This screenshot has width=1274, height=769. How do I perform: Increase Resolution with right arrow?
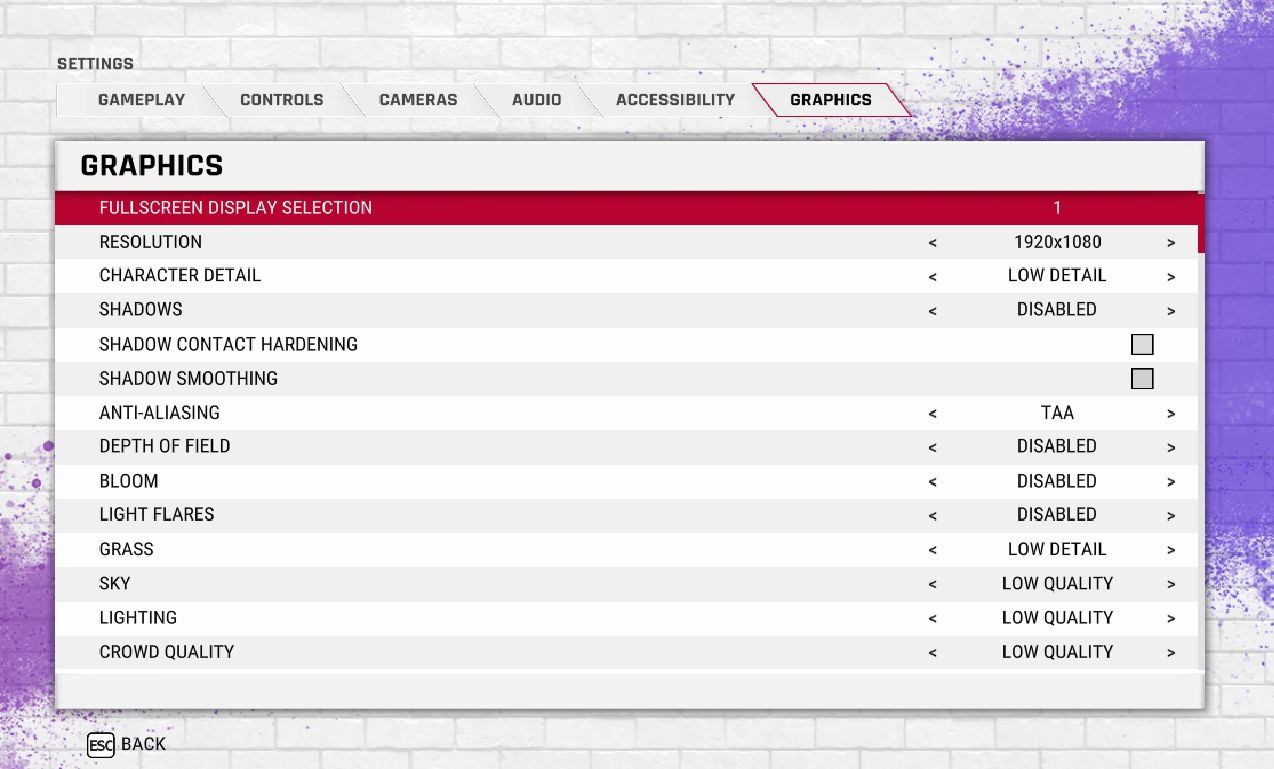pyautogui.click(x=1171, y=243)
